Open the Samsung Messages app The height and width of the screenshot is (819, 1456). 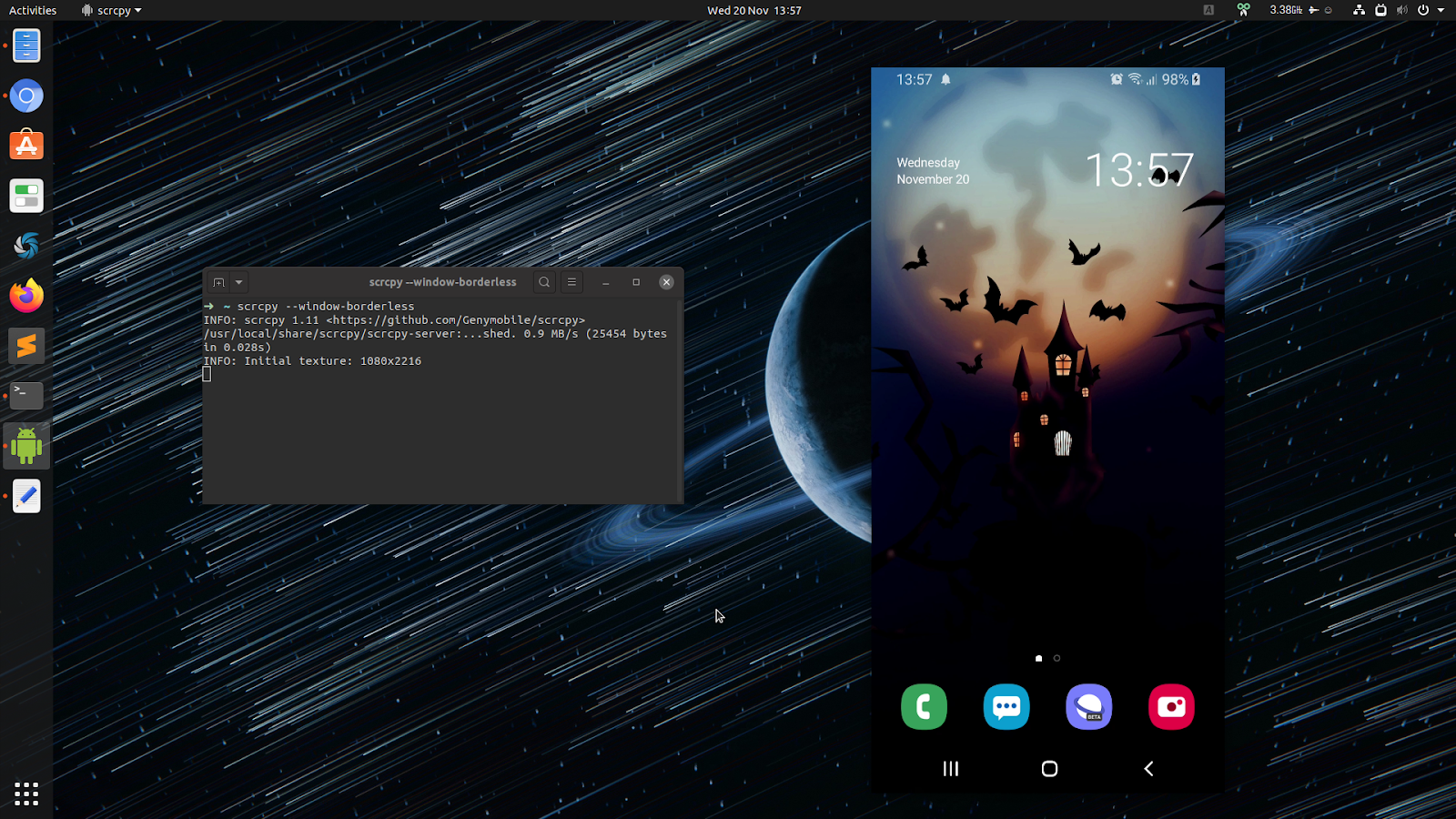1006,706
